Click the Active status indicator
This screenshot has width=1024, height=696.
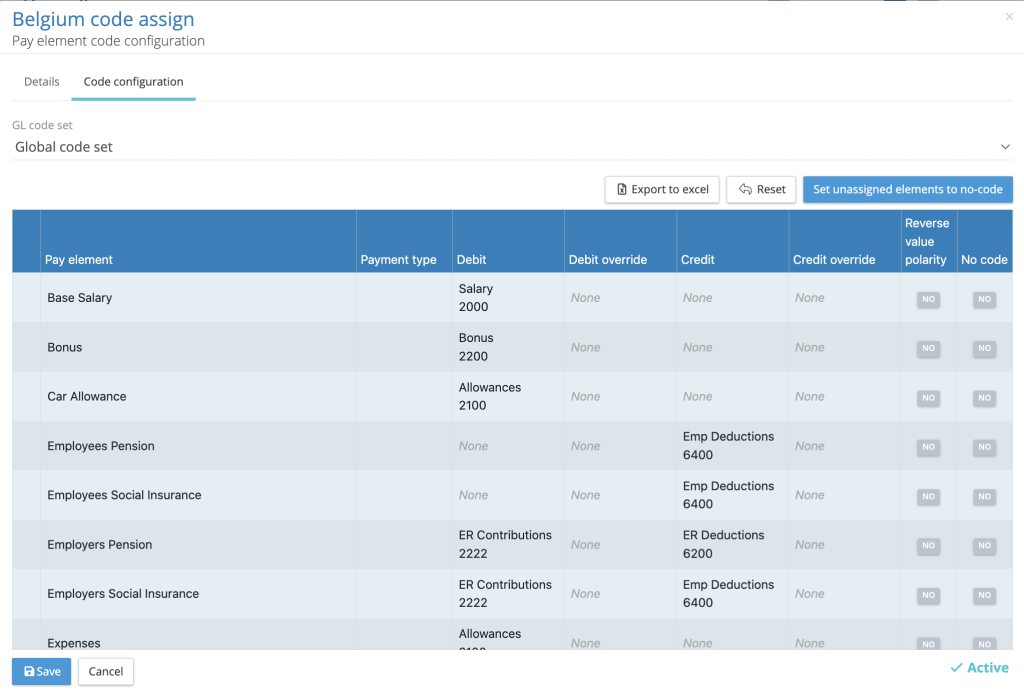click(979, 668)
